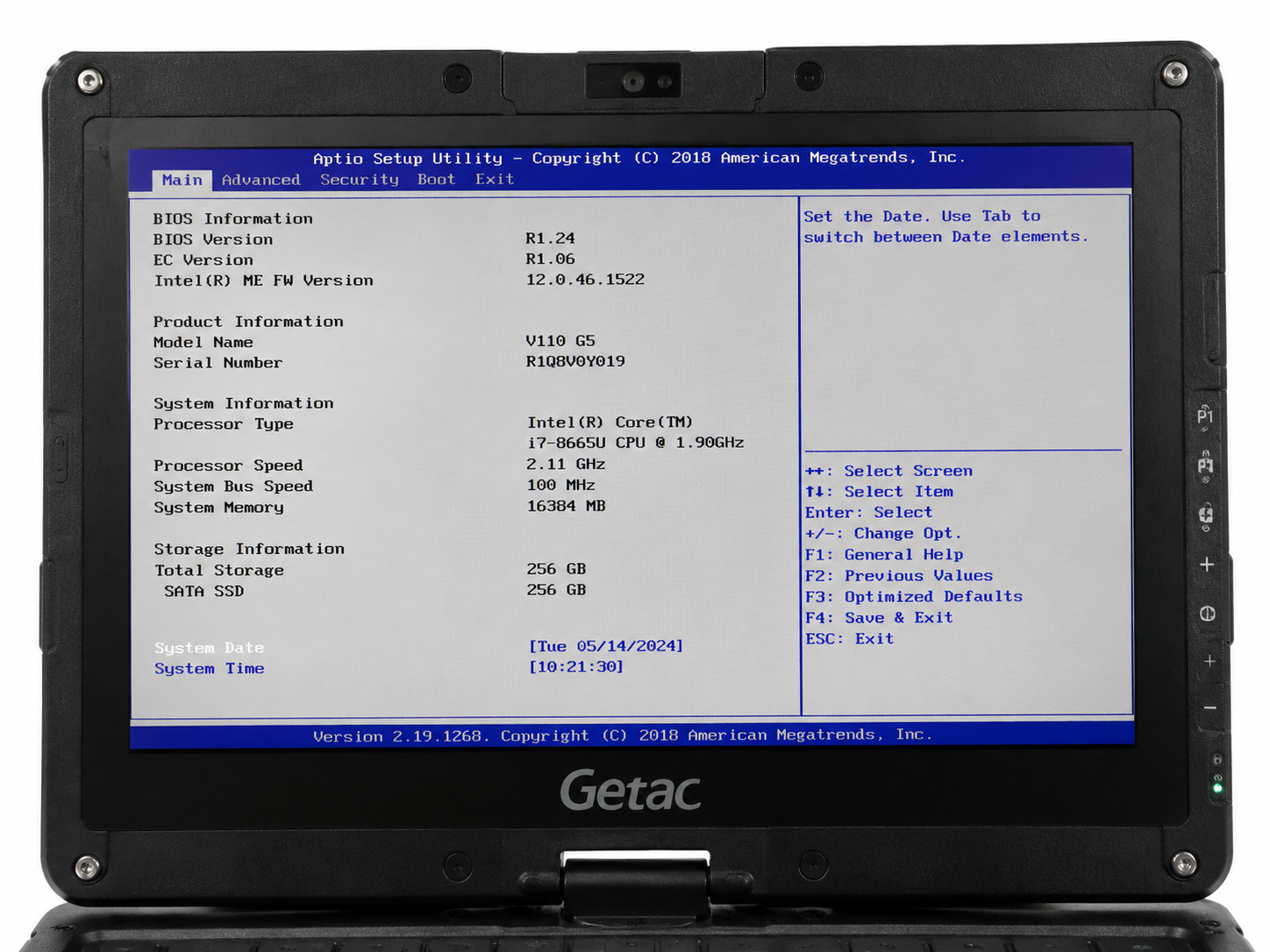Go to the Exit tab
Viewport: 1270px width, 952px height.
(x=495, y=179)
